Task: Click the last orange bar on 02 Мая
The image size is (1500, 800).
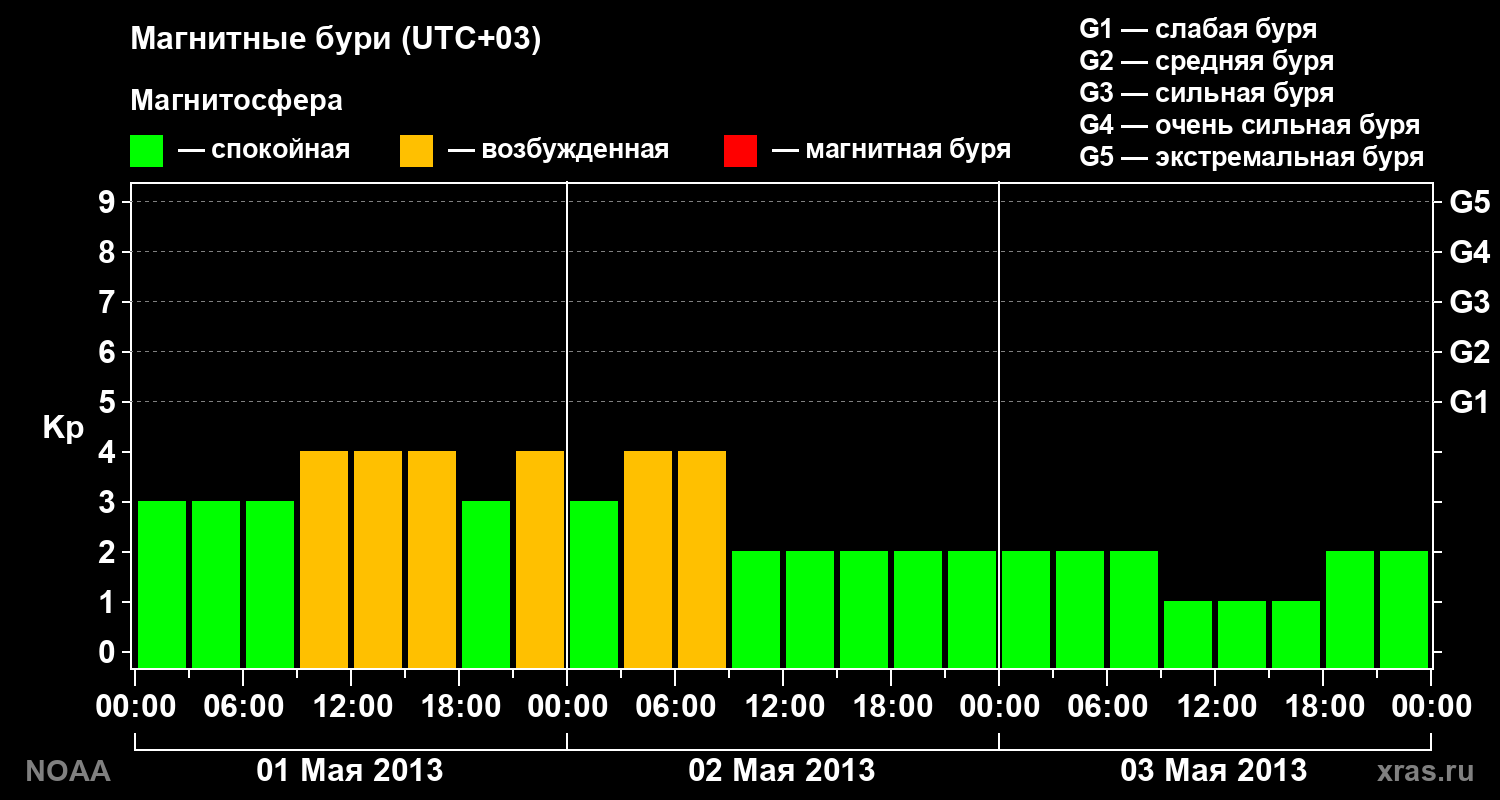Action: [x=702, y=559]
